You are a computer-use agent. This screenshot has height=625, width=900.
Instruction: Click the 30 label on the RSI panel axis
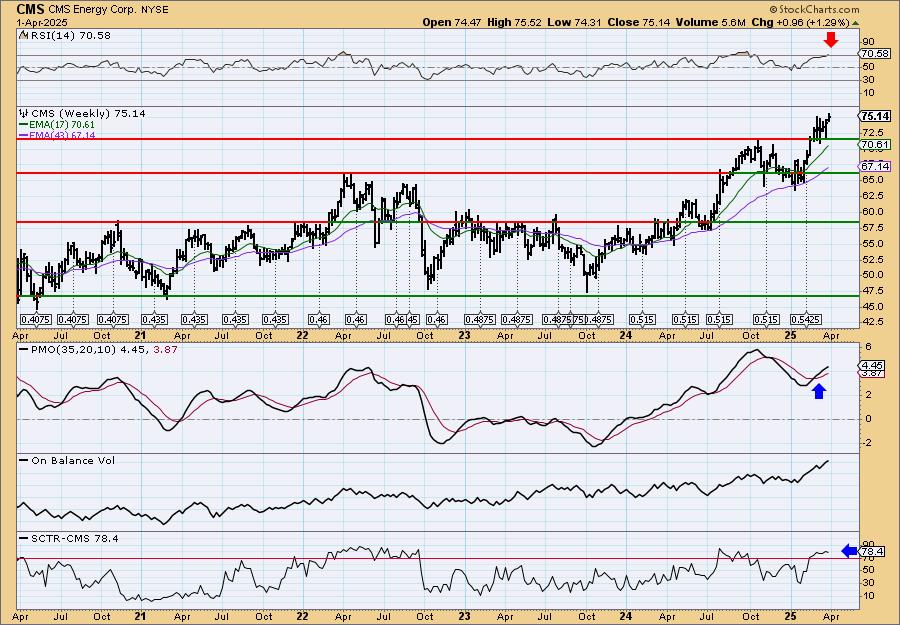pos(869,80)
